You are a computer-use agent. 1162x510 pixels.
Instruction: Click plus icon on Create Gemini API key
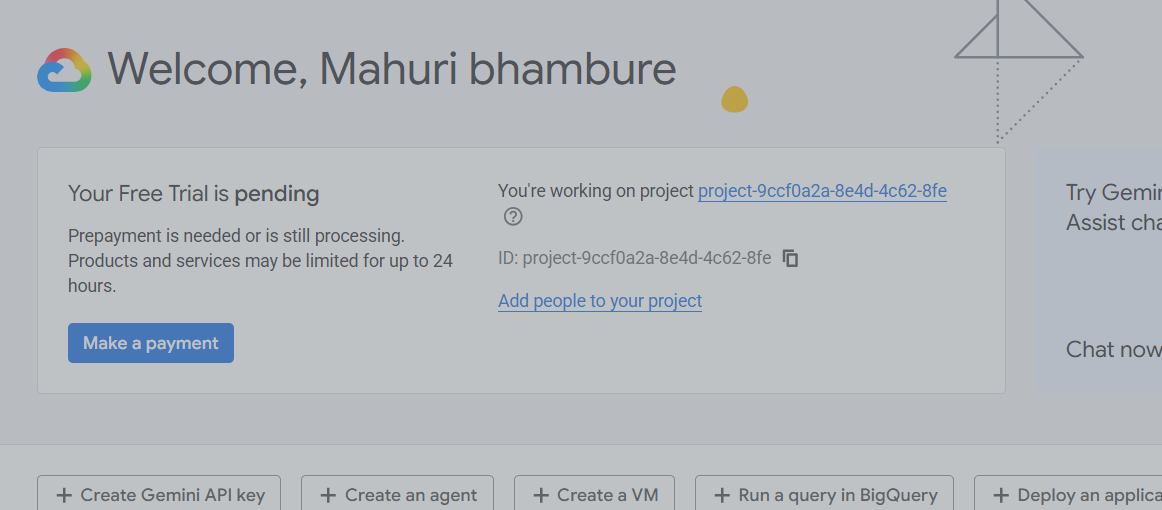(x=64, y=495)
